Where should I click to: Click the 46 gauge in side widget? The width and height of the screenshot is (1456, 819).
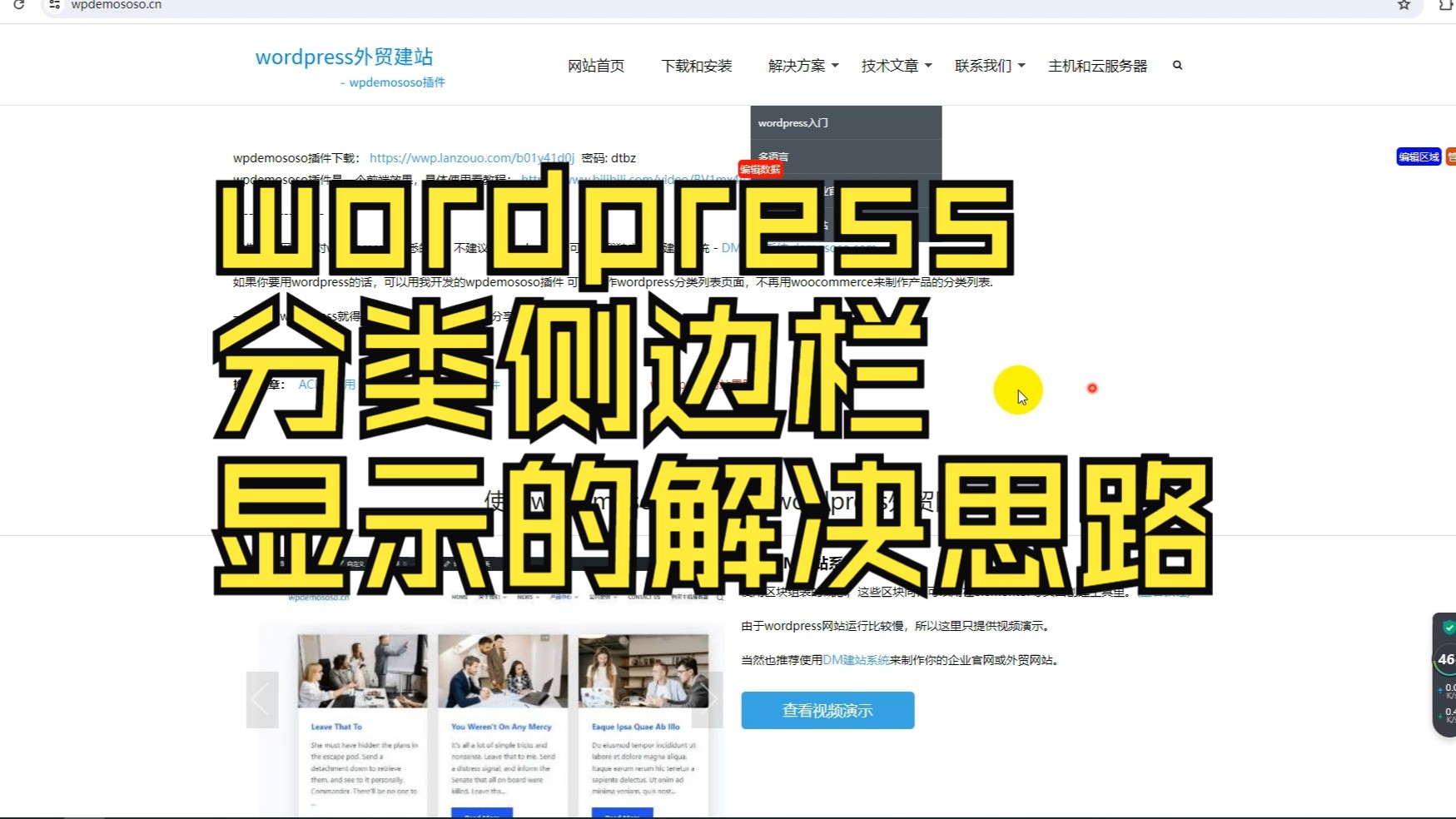(1446, 660)
